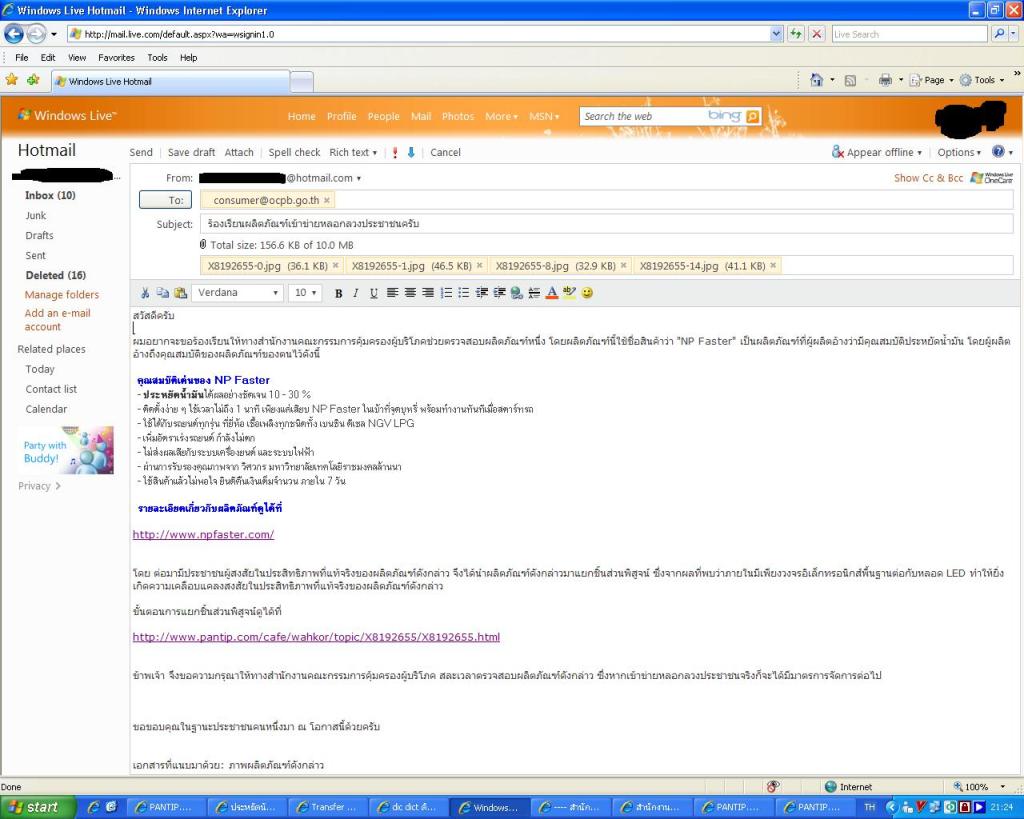Open People in Windows Live header
The image size is (1024, 819).
(x=383, y=116)
